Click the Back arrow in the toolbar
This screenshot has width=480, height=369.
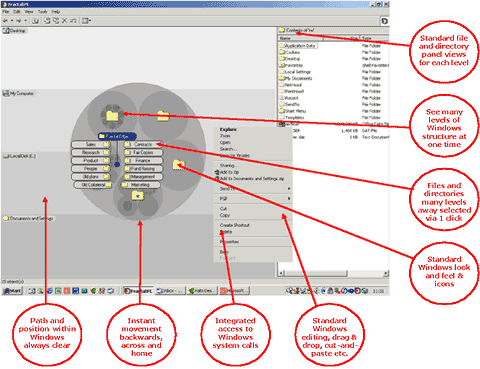point(5,21)
